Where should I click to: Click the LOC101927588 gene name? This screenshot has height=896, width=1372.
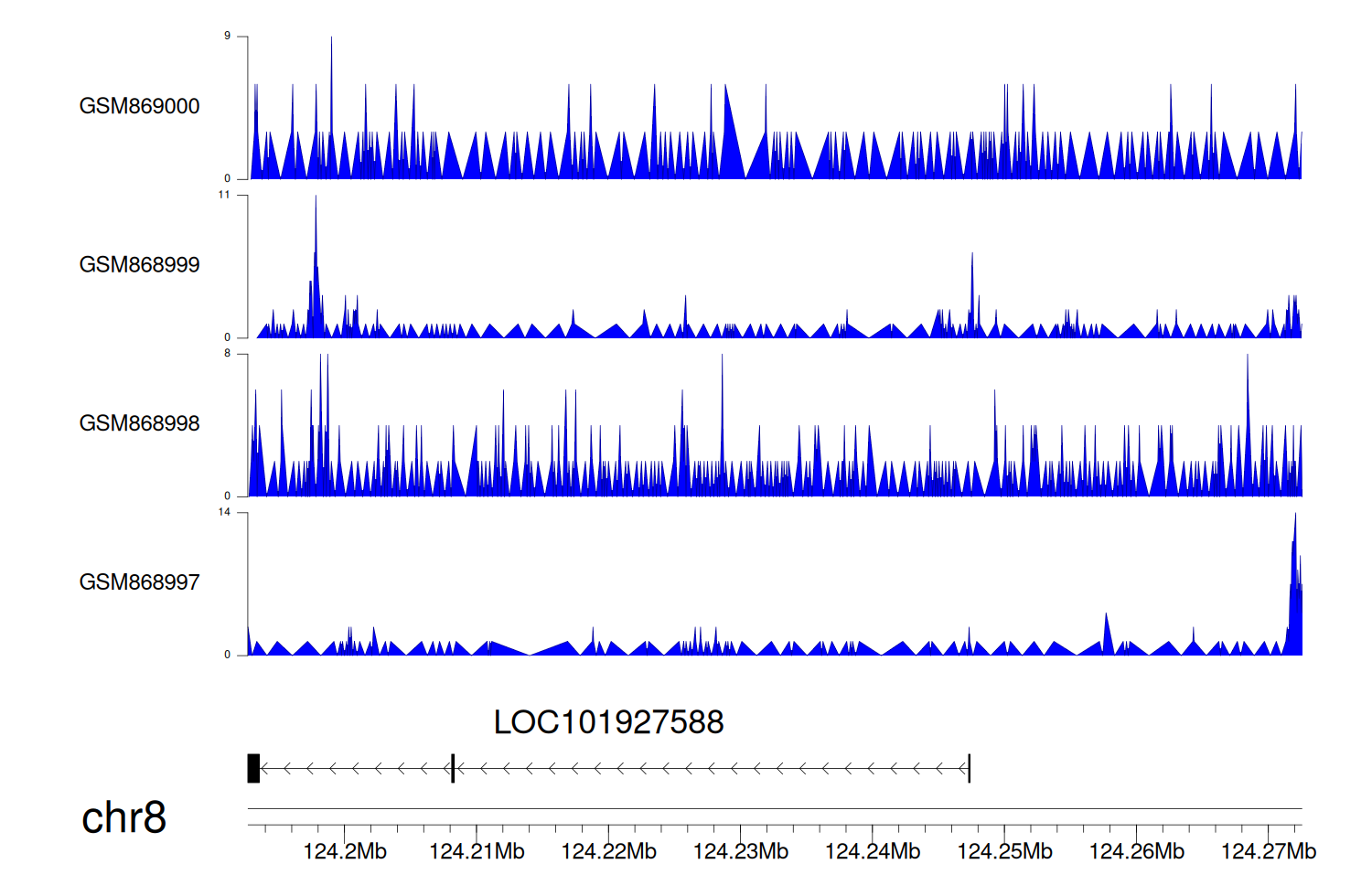point(608,722)
